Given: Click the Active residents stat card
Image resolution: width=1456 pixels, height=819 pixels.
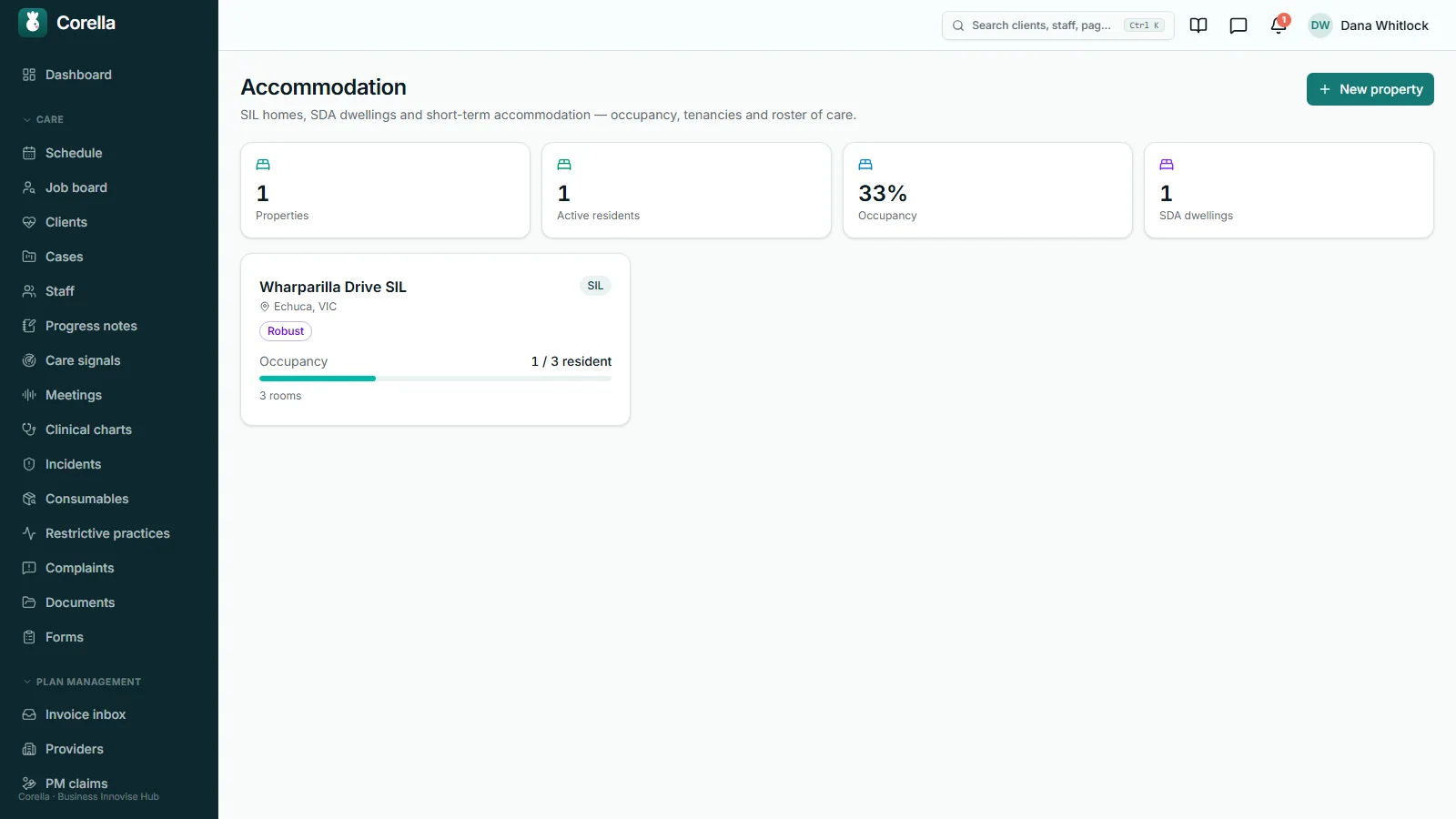Looking at the screenshot, I should (x=686, y=190).
